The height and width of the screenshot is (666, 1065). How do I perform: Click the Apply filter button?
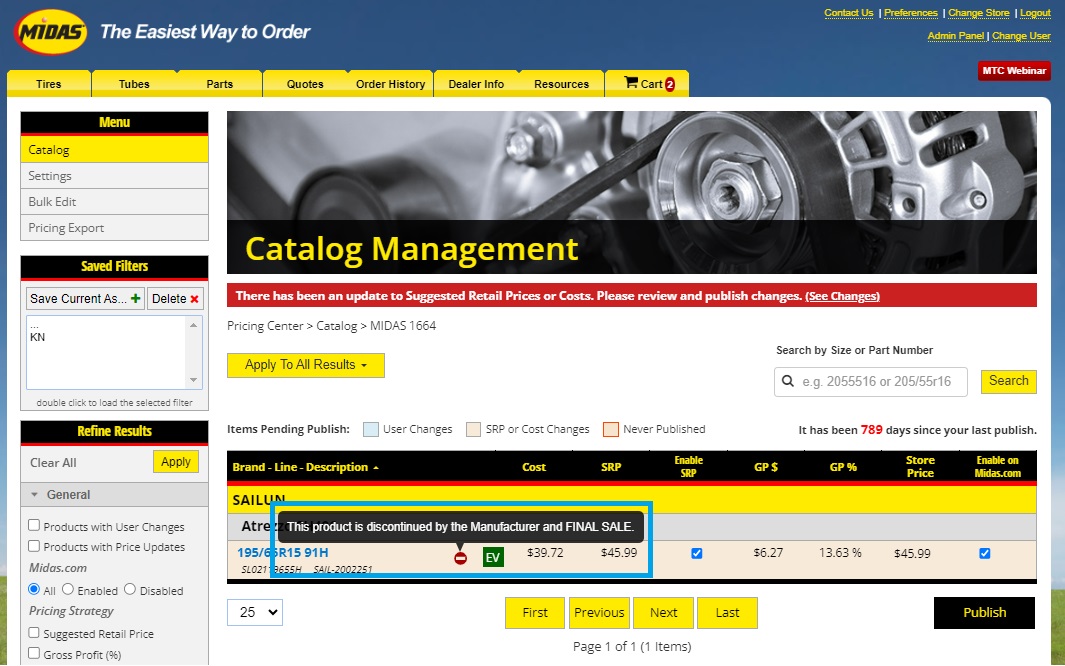pos(176,462)
